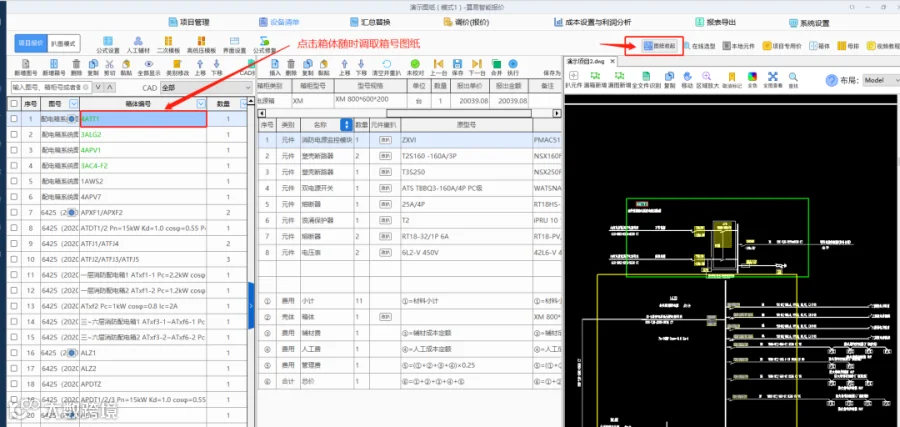Click 在线选型 online selection
This screenshot has width=900, height=427.
pyautogui.click(x=699, y=45)
